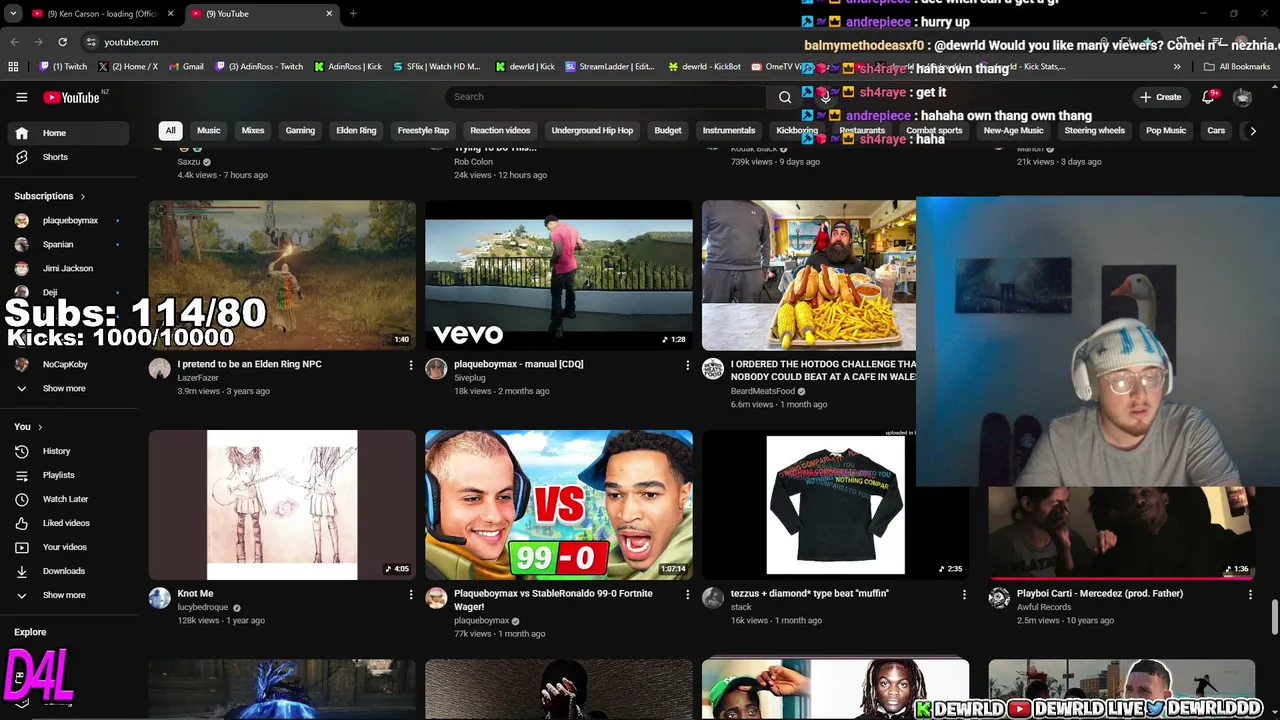Open the StreamLadder bookmark
Viewport: 1280px width, 720px height.
(x=610, y=67)
